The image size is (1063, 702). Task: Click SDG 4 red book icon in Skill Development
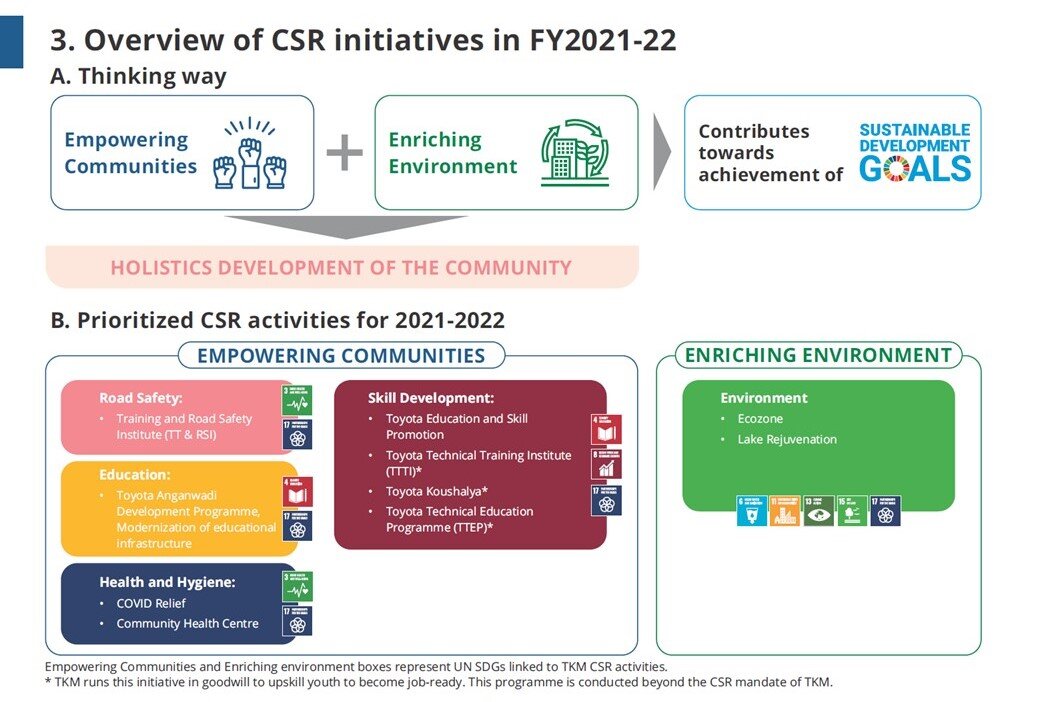pyautogui.click(x=606, y=429)
